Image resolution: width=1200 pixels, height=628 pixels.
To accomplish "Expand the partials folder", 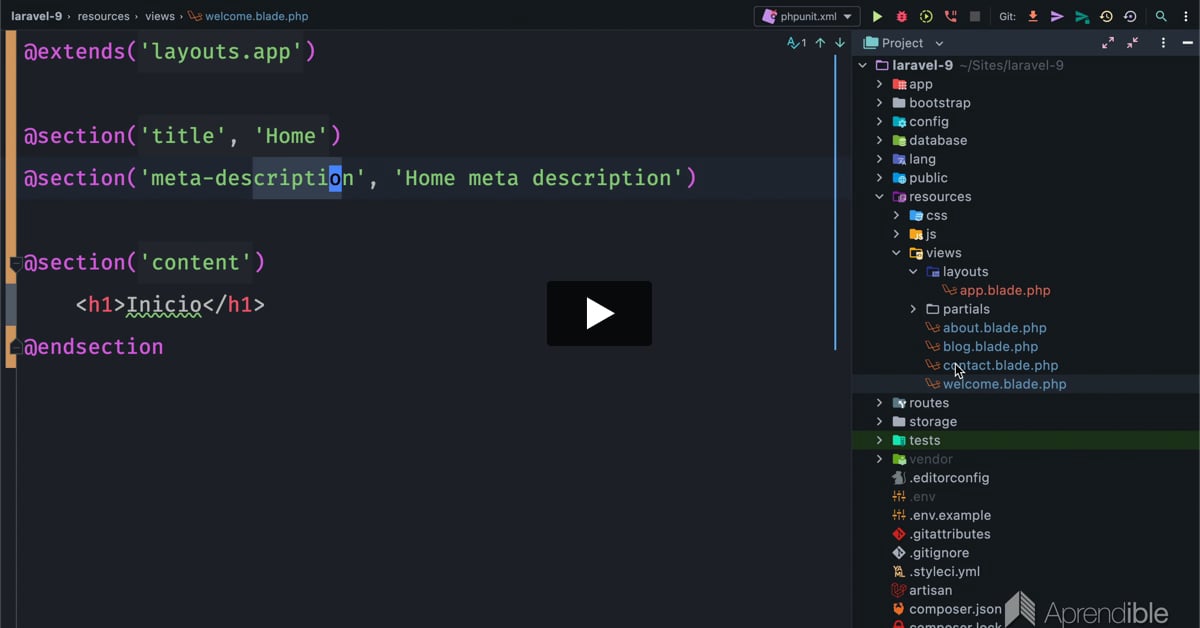I will coord(914,309).
